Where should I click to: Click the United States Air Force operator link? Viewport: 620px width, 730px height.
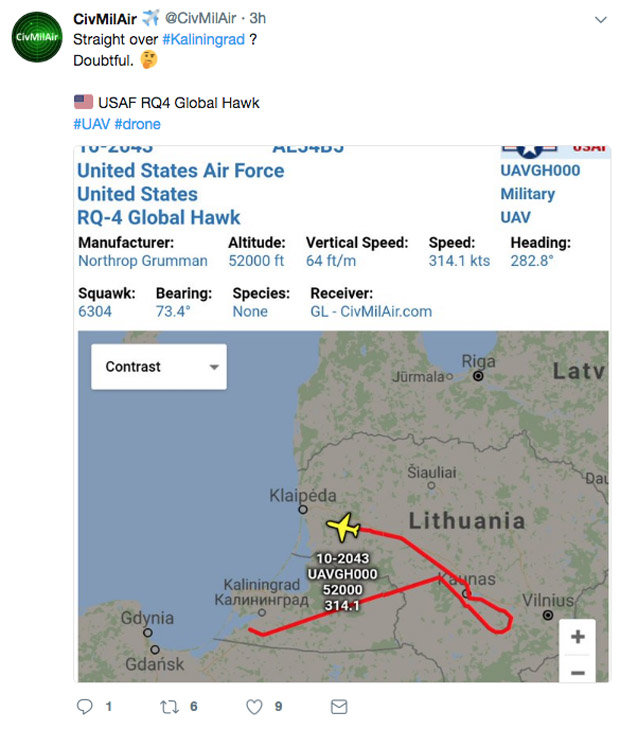pos(181,170)
